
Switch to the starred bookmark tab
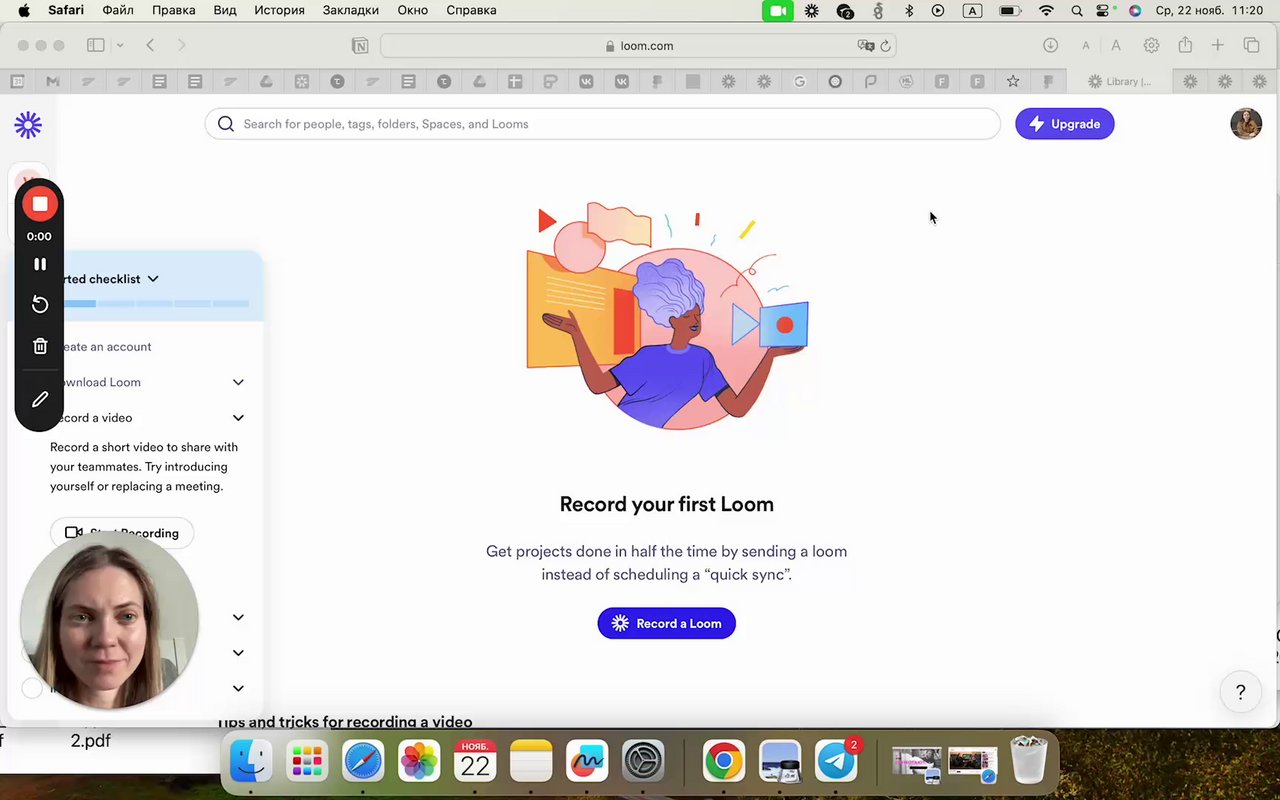1013,82
